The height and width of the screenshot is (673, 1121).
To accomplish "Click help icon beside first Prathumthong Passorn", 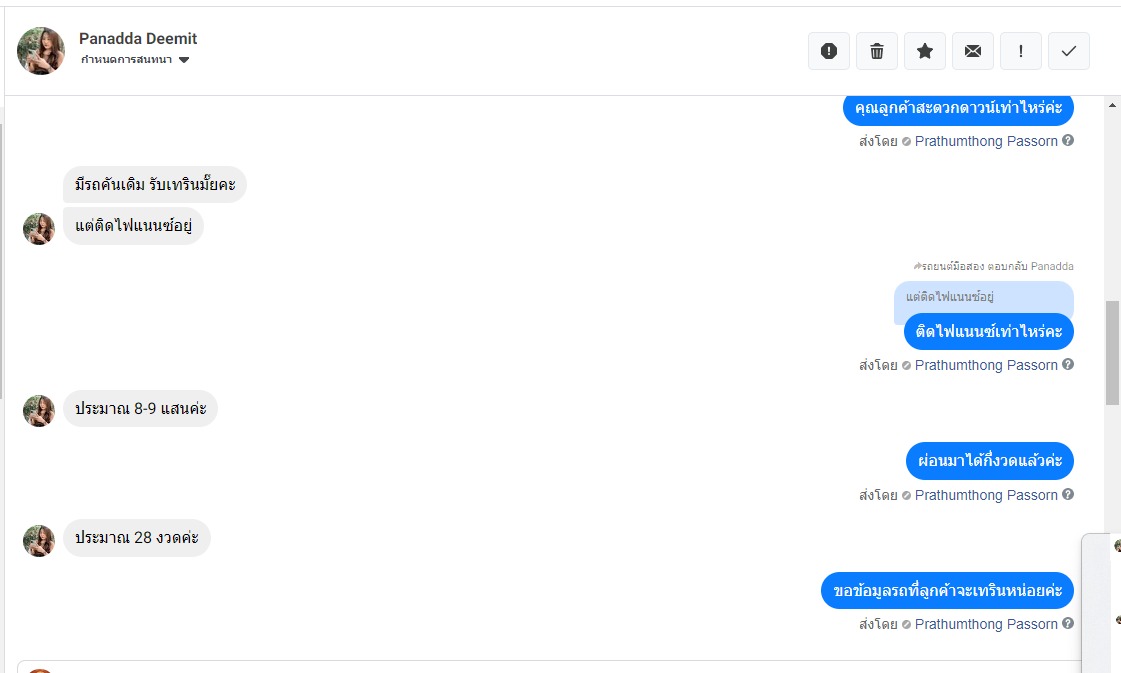I will (1068, 141).
